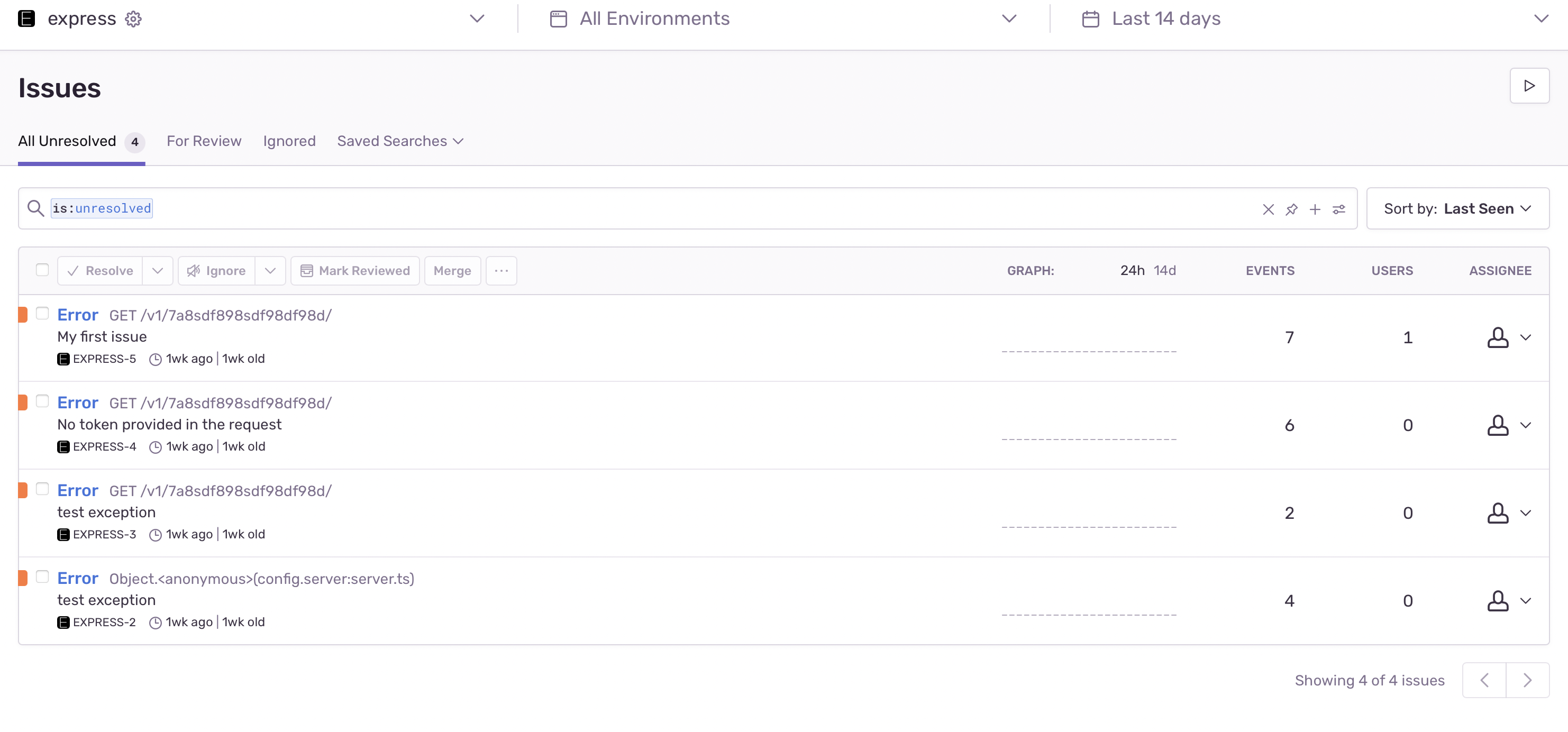Viewport: 1568px width, 732px height.
Task: Open search builder sliders icon
Action: [1338, 209]
